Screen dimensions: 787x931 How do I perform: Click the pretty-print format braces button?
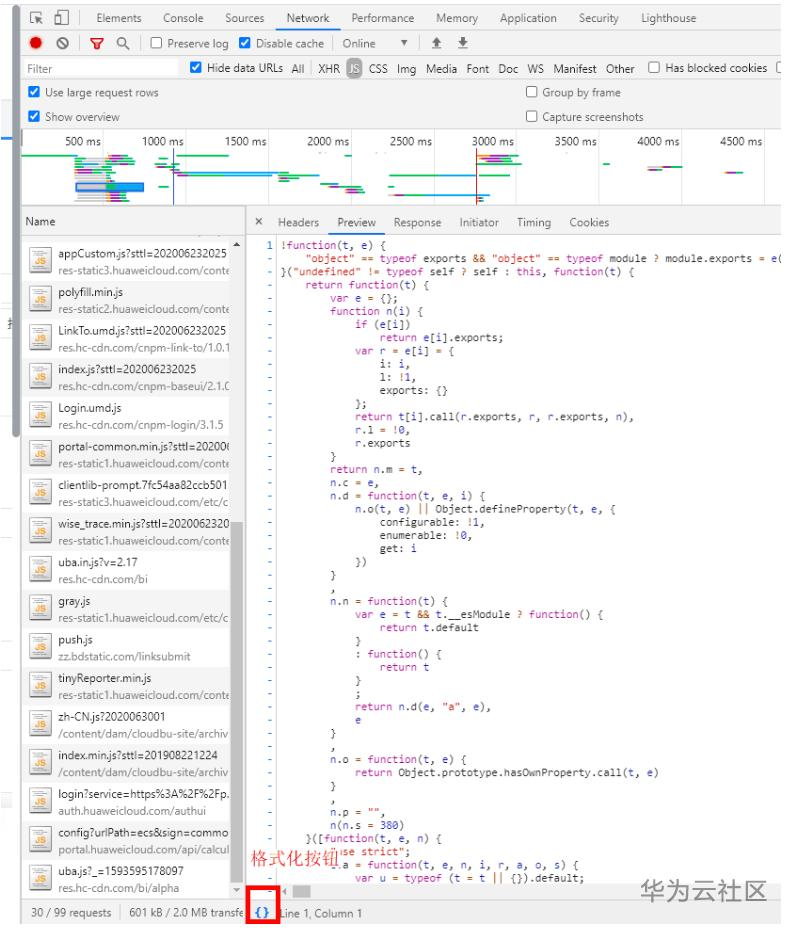tap(262, 912)
